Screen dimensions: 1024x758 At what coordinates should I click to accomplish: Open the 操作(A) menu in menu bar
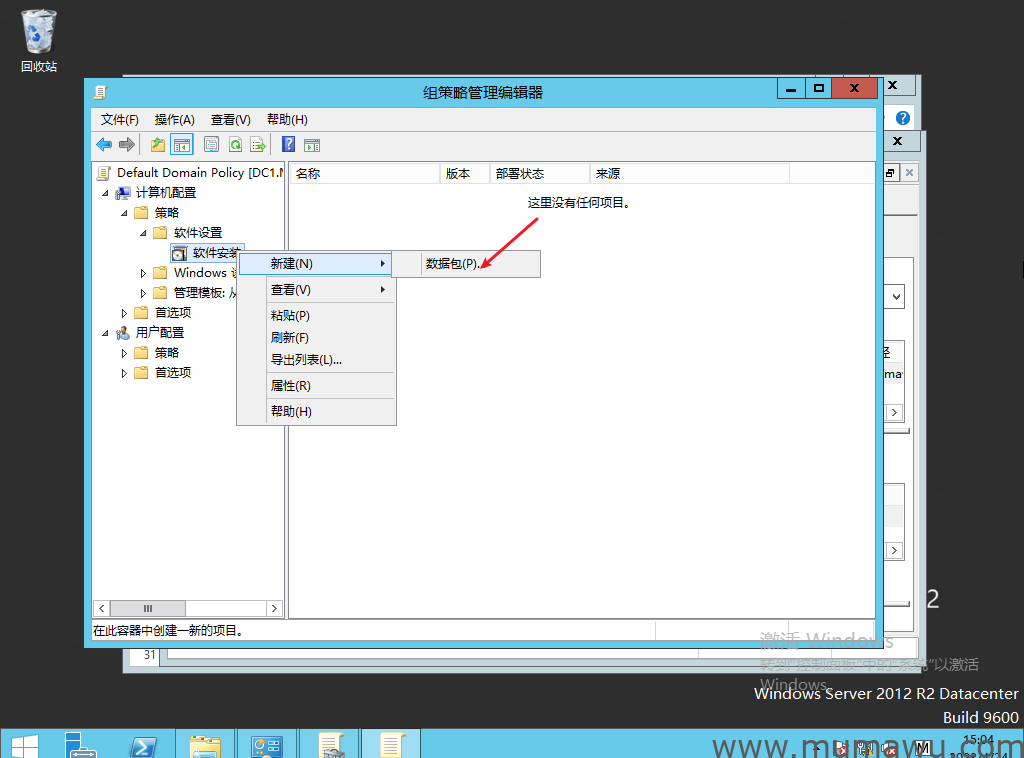point(174,120)
